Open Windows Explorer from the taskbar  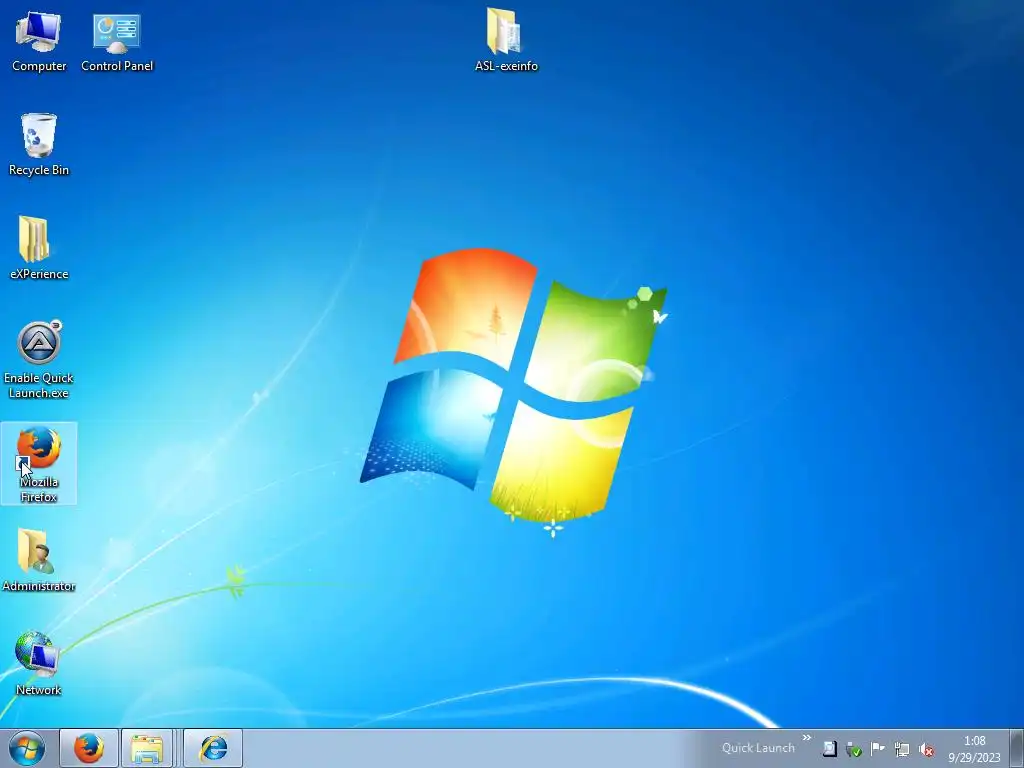(147, 748)
